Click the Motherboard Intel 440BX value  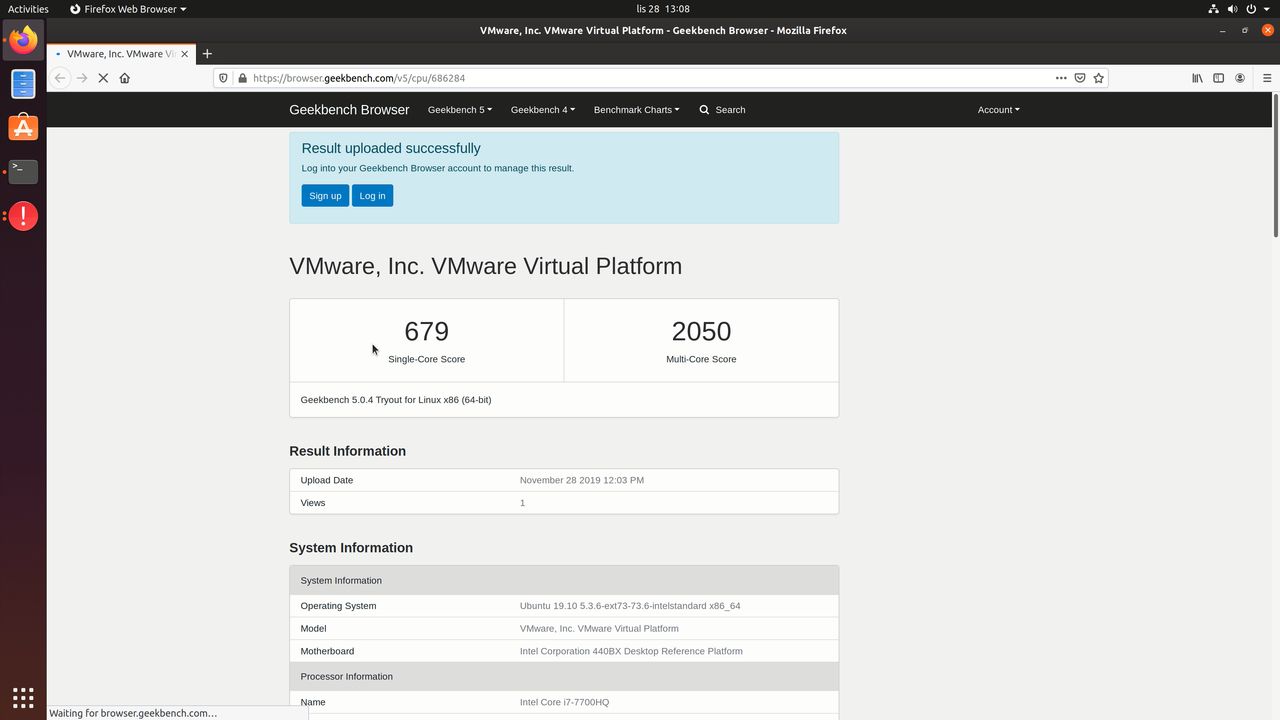631,651
